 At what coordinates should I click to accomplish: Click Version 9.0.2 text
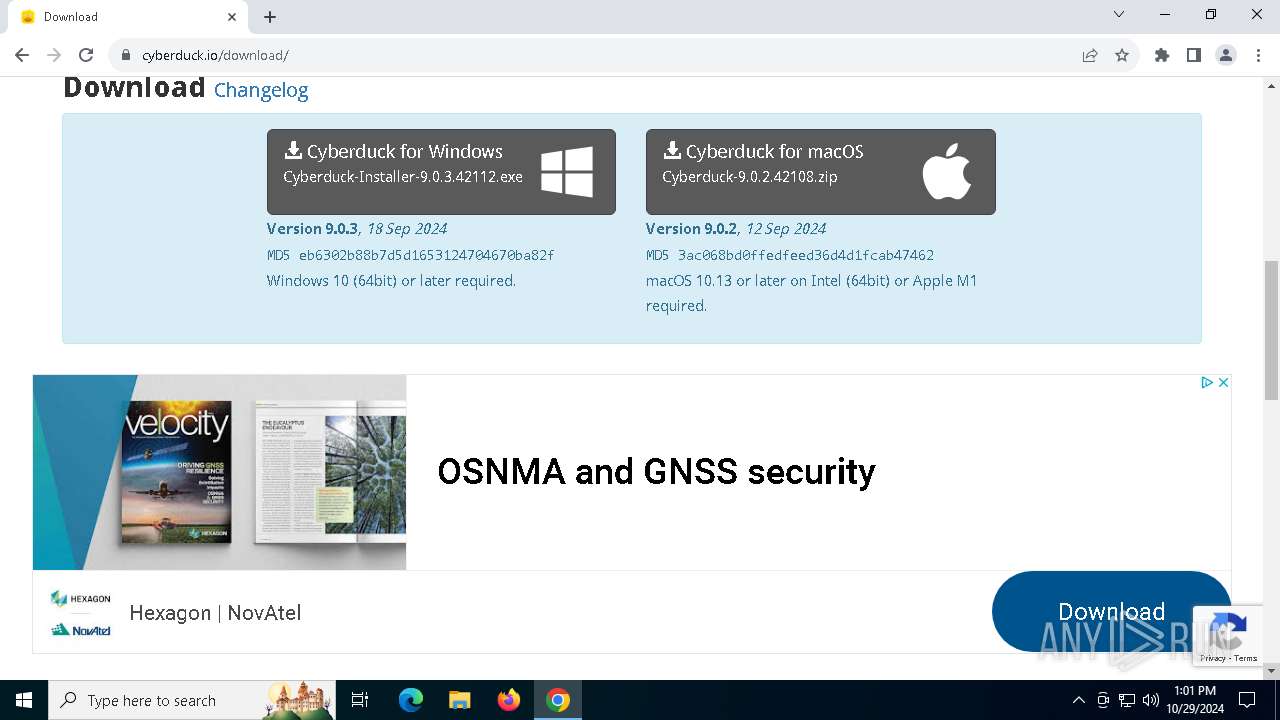pos(691,229)
